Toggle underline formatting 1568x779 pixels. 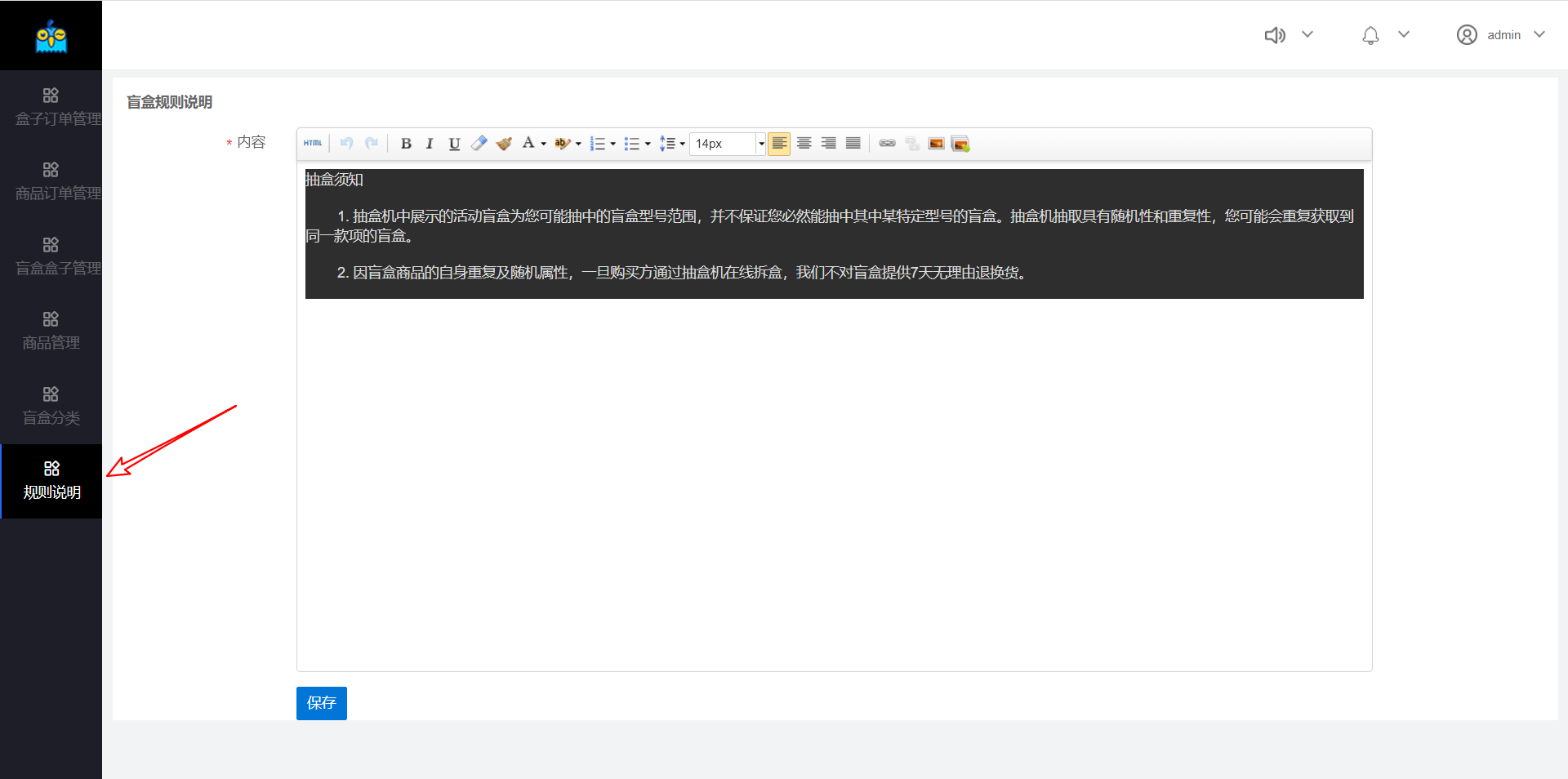point(455,144)
